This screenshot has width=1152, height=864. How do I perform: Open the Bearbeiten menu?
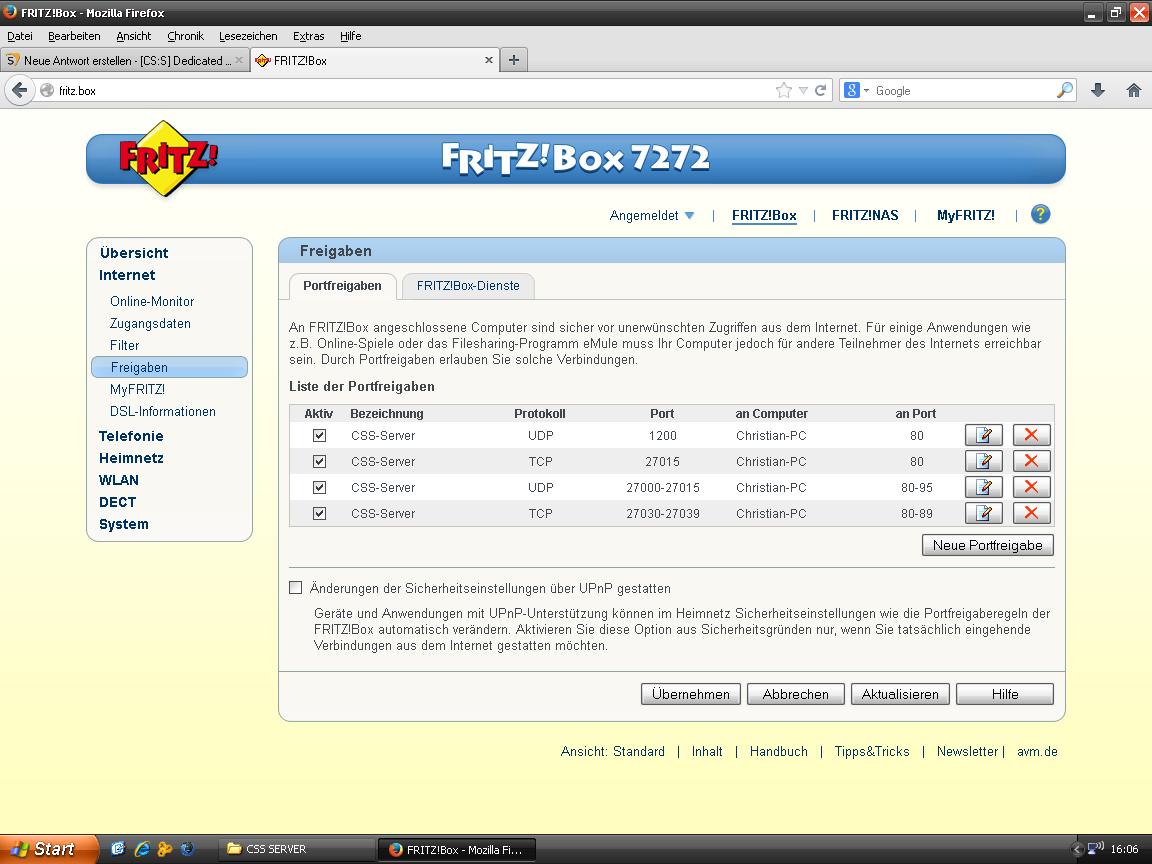coord(74,36)
